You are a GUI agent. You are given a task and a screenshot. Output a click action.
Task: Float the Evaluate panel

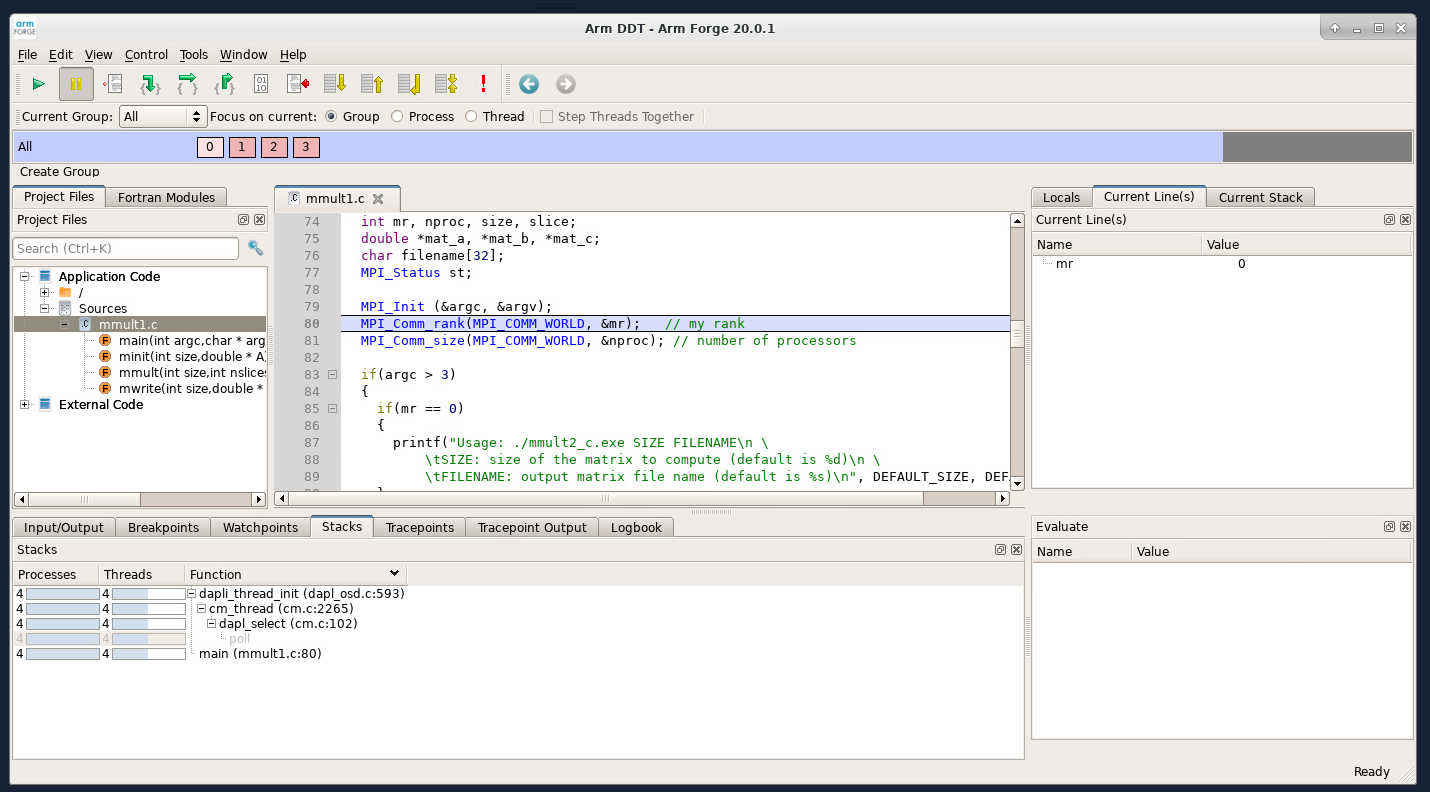(x=1389, y=527)
